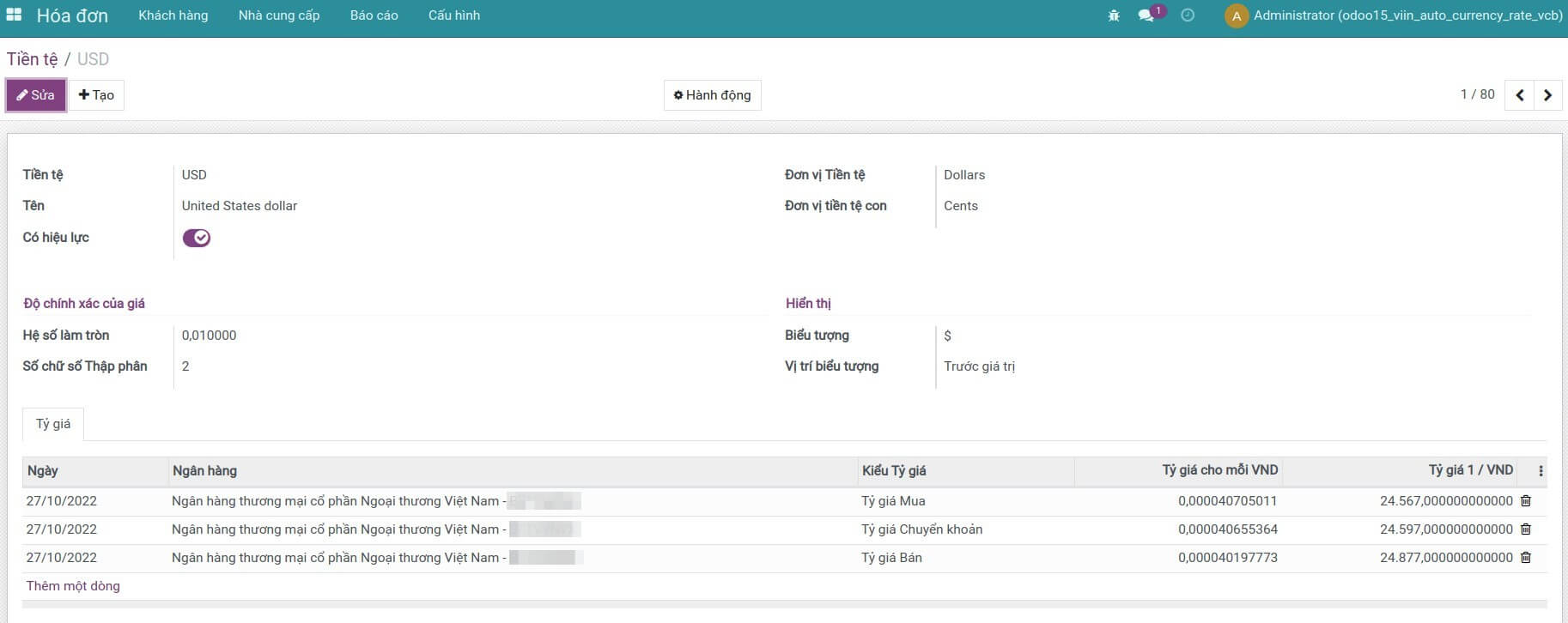This screenshot has height=623, width=1568.
Task: Open the Administrator user menu
Action: point(1393,15)
